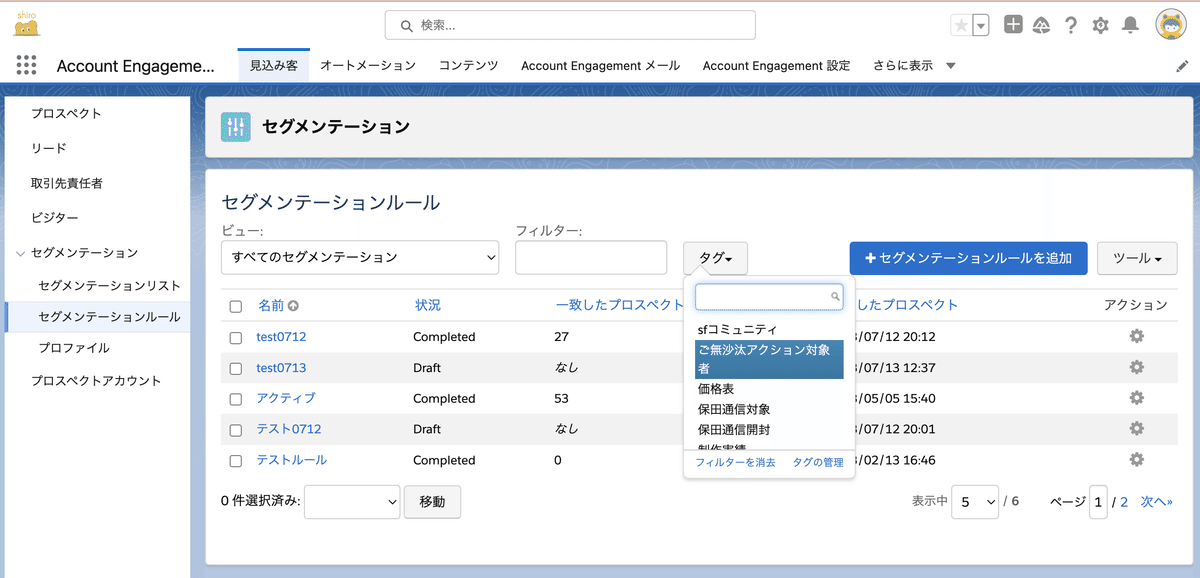Open the ツール dropdown button
The image size is (1200, 578).
pyautogui.click(x=1137, y=258)
